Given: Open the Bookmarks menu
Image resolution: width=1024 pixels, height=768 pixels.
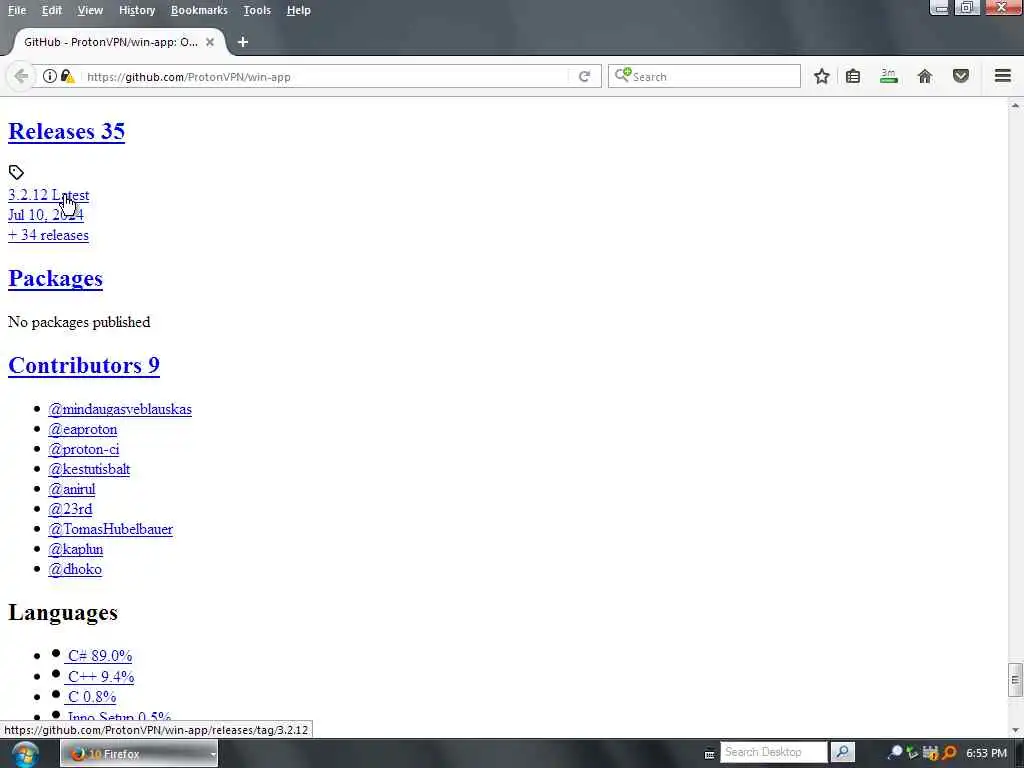Looking at the screenshot, I should [x=199, y=10].
